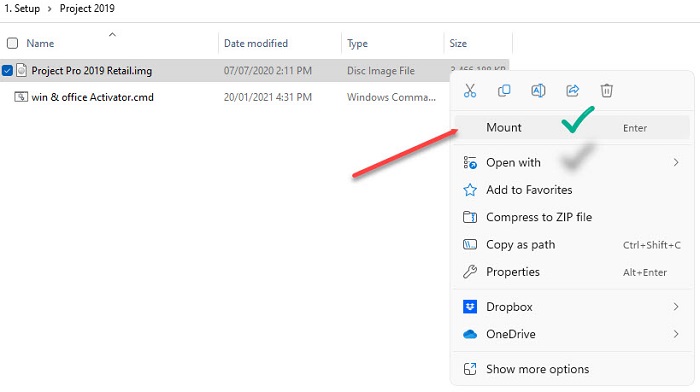Select the Project Pro 2019 Retail.img file name
700x392 pixels.
(x=92, y=71)
